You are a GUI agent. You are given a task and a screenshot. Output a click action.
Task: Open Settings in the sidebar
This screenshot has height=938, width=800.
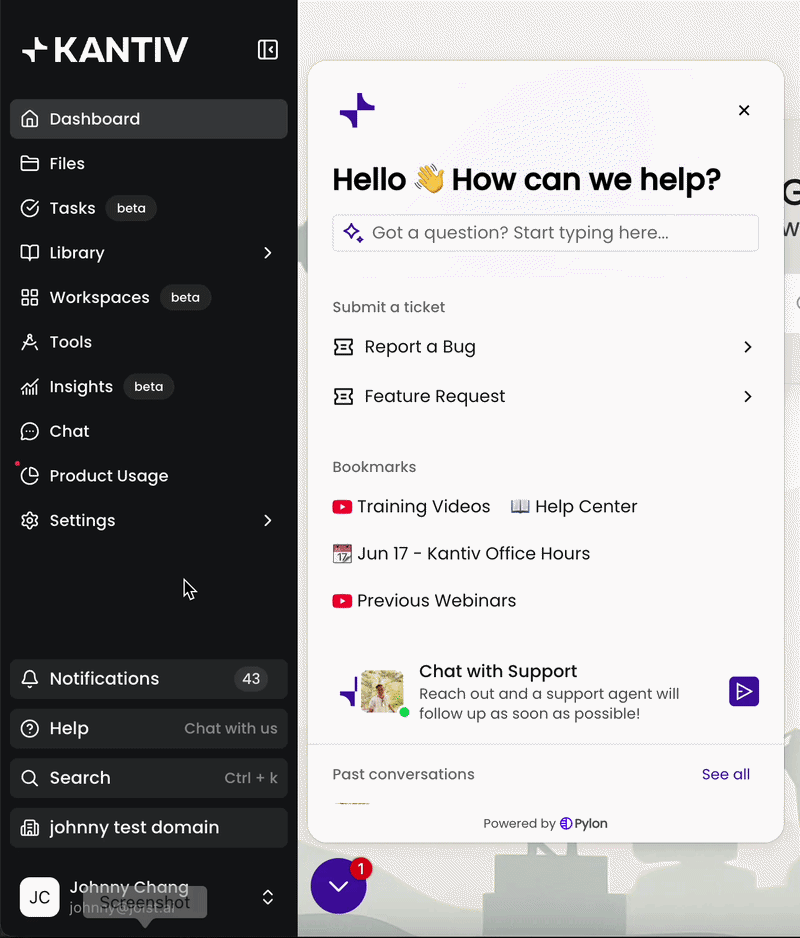point(149,520)
